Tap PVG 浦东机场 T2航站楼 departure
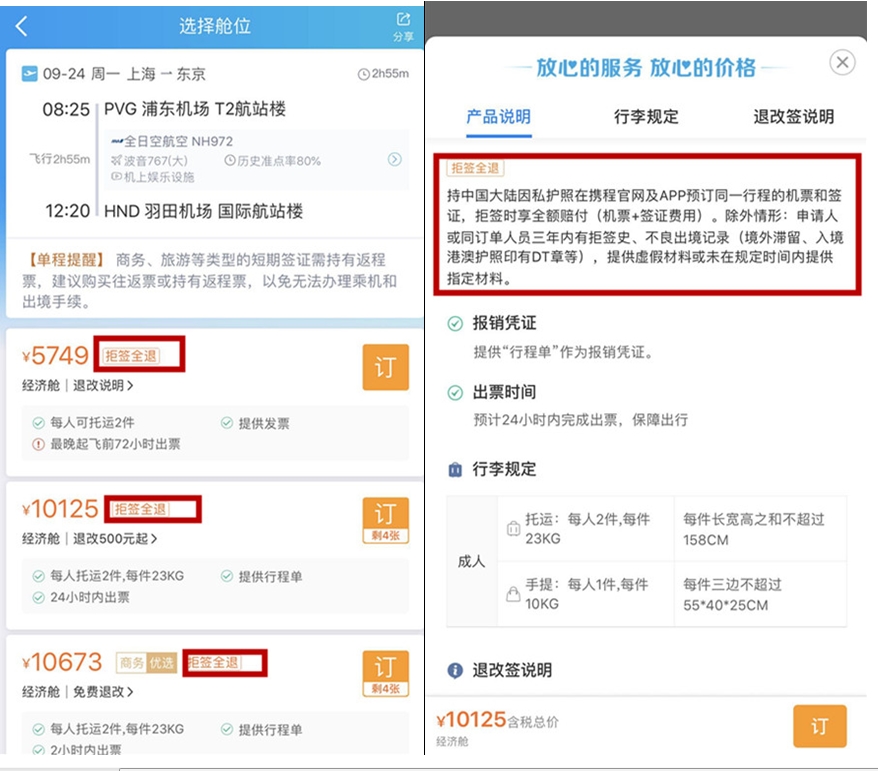The width and height of the screenshot is (878, 771). click(195, 109)
